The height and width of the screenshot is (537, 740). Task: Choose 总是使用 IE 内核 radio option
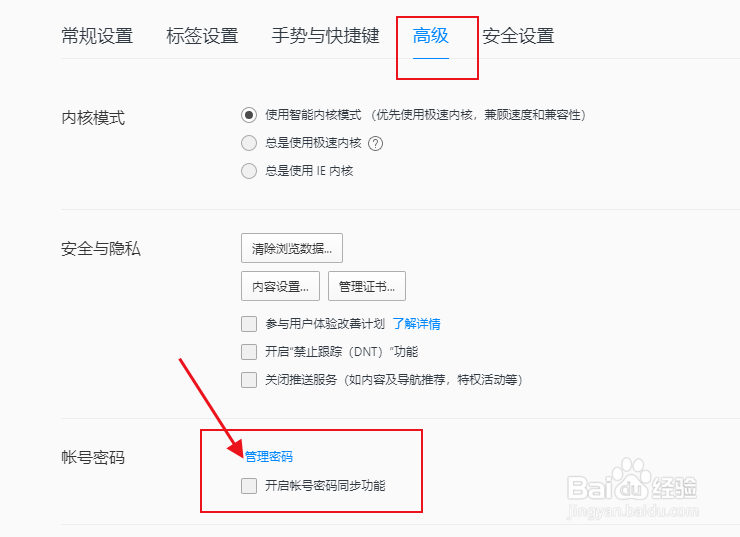point(249,171)
